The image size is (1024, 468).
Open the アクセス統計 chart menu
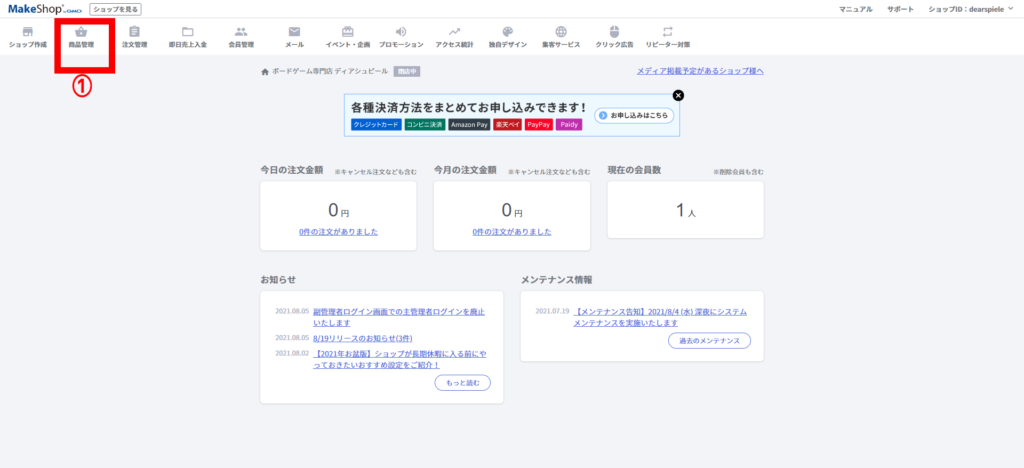455,37
